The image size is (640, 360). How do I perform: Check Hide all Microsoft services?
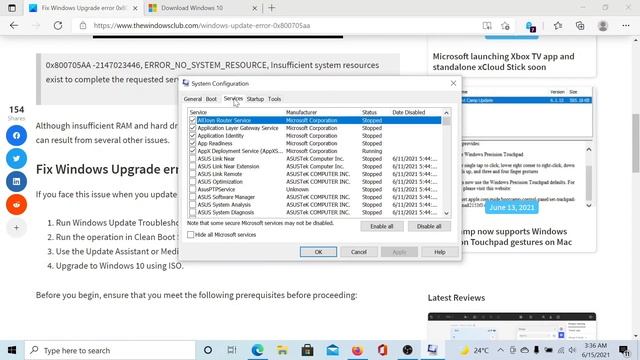click(x=191, y=235)
